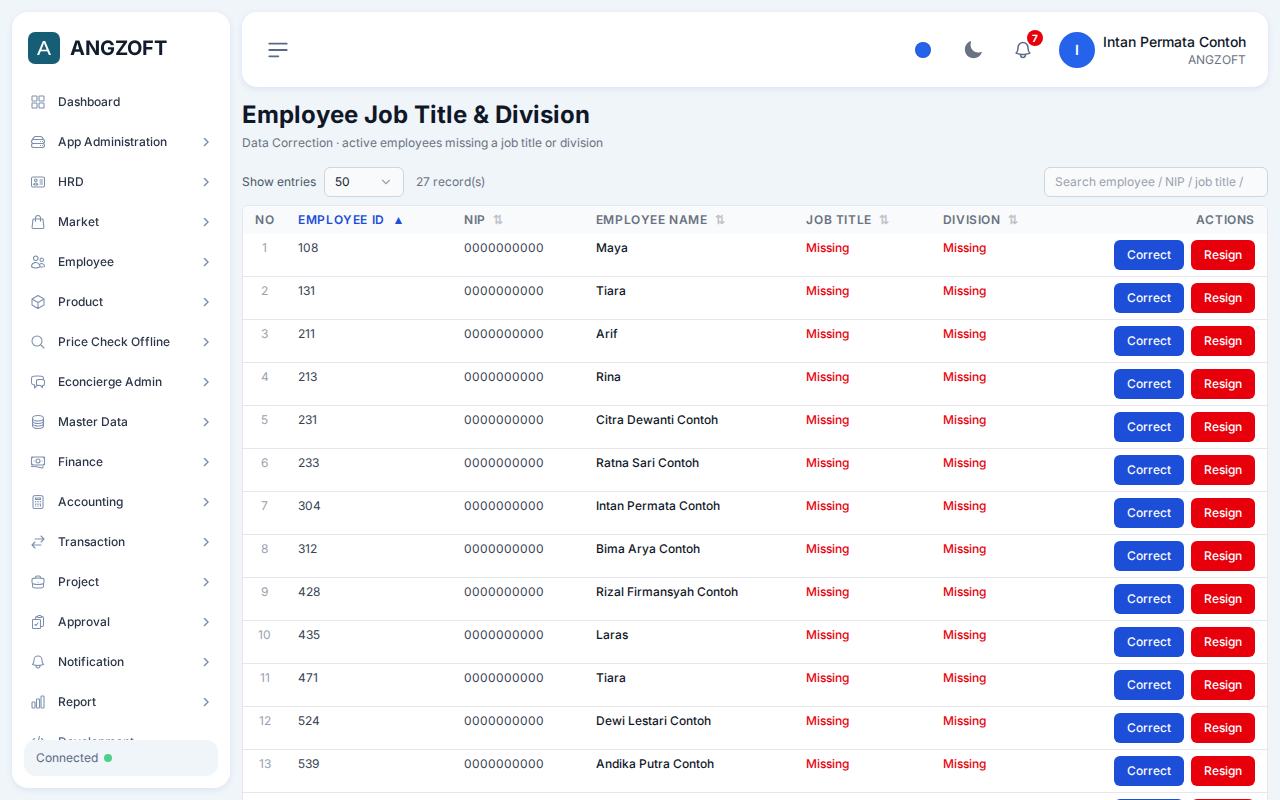1280x800 pixels.
Task: Click the ANGZOFT logo icon
Action: [44, 48]
